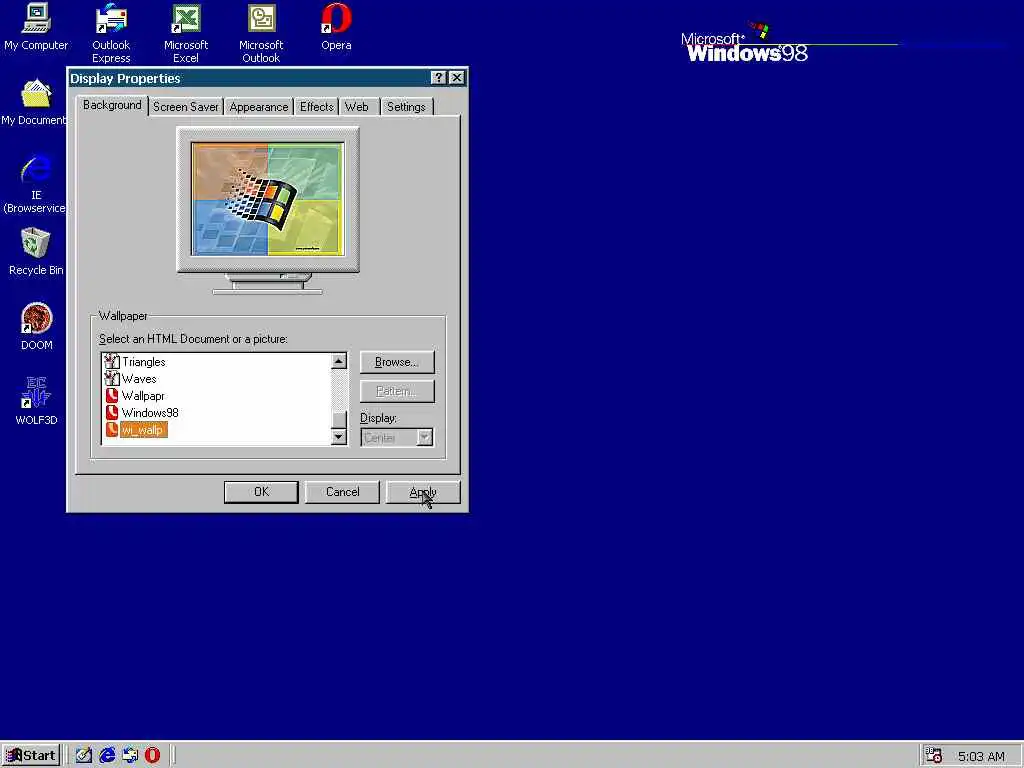This screenshot has width=1024, height=768.
Task: Click the wallpaper list scroll up arrow
Action: click(339, 361)
